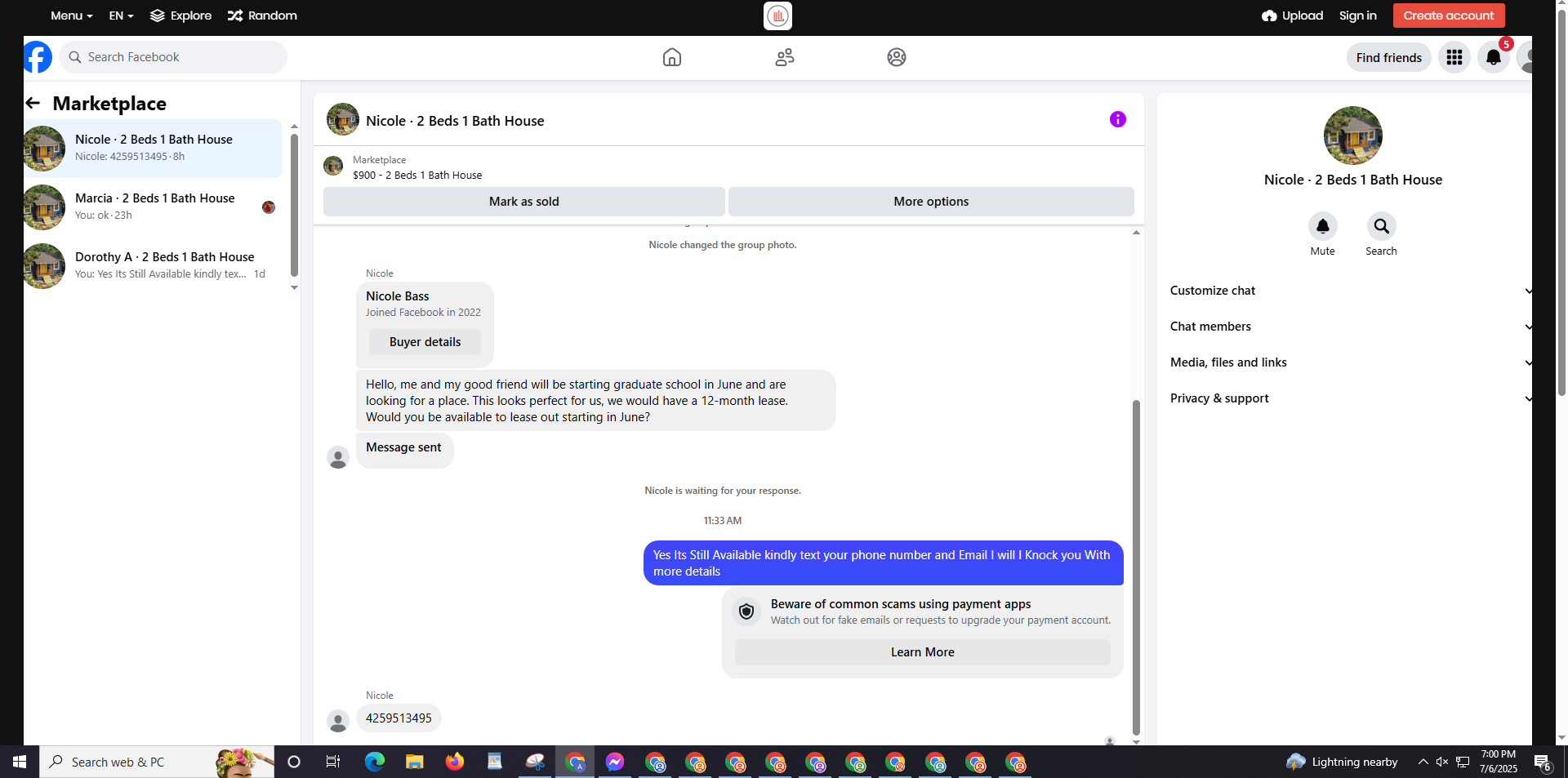This screenshot has height=778, width=1568.
Task: Click the conversation list scrollbar up arrow
Action: point(294,127)
